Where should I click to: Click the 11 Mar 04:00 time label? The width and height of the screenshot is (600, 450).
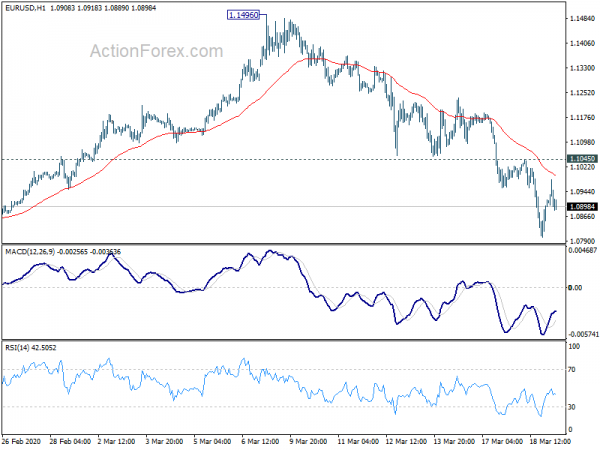tap(359, 441)
